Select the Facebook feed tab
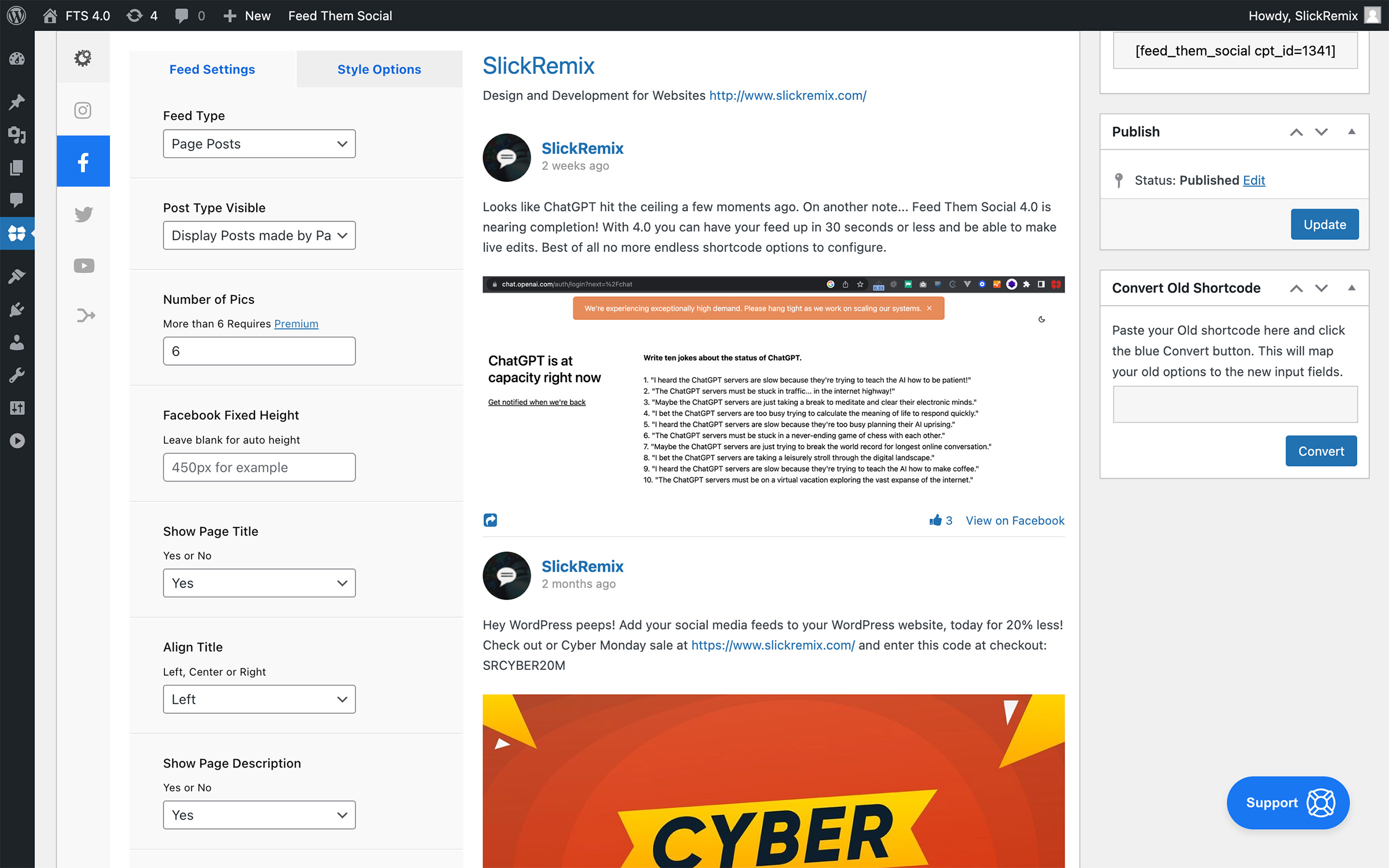The image size is (1389, 868). point(83,161)
